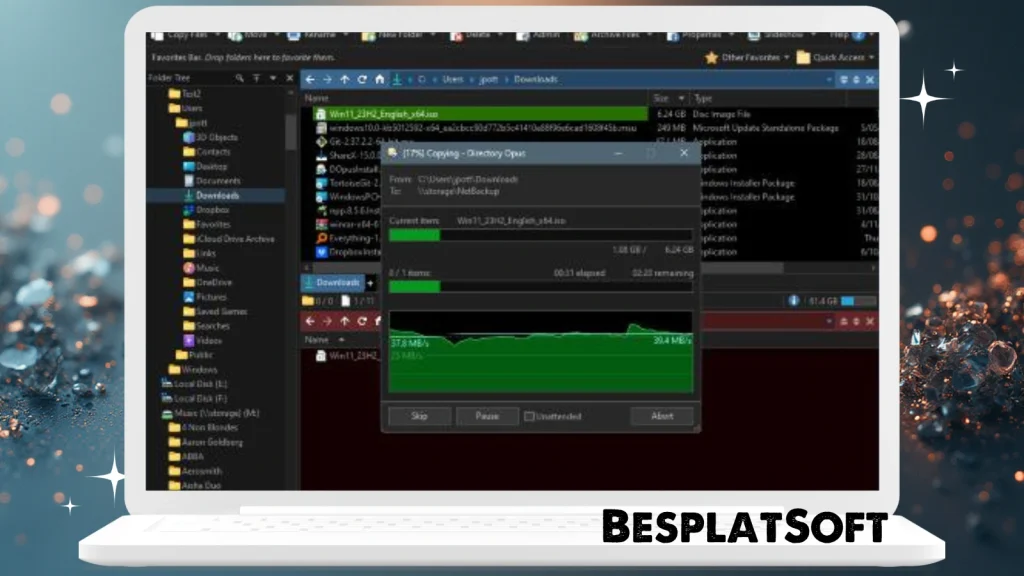Click the Admin toolbar icon

(535, 33)
